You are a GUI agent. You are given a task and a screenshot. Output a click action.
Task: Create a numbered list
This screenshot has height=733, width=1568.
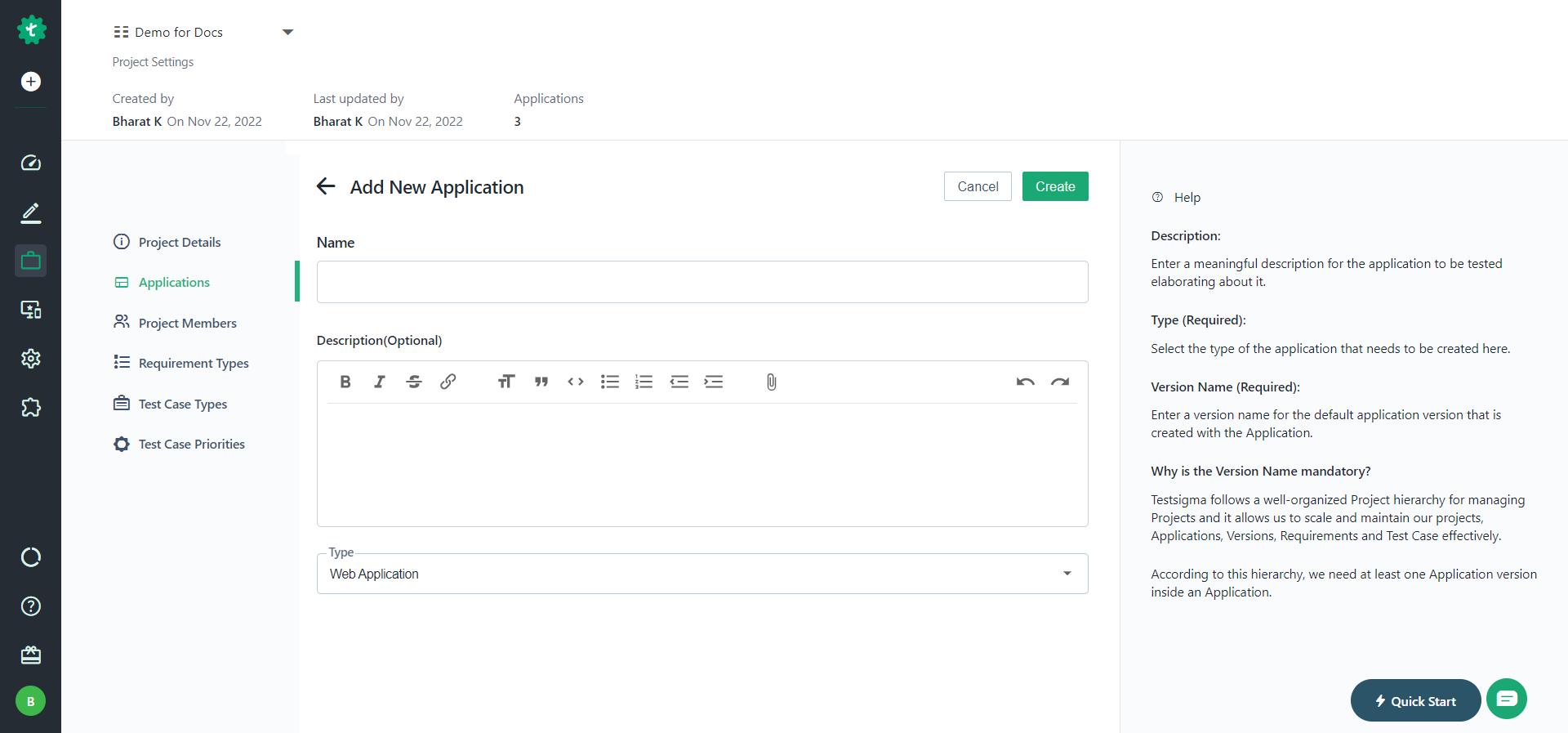644,382
